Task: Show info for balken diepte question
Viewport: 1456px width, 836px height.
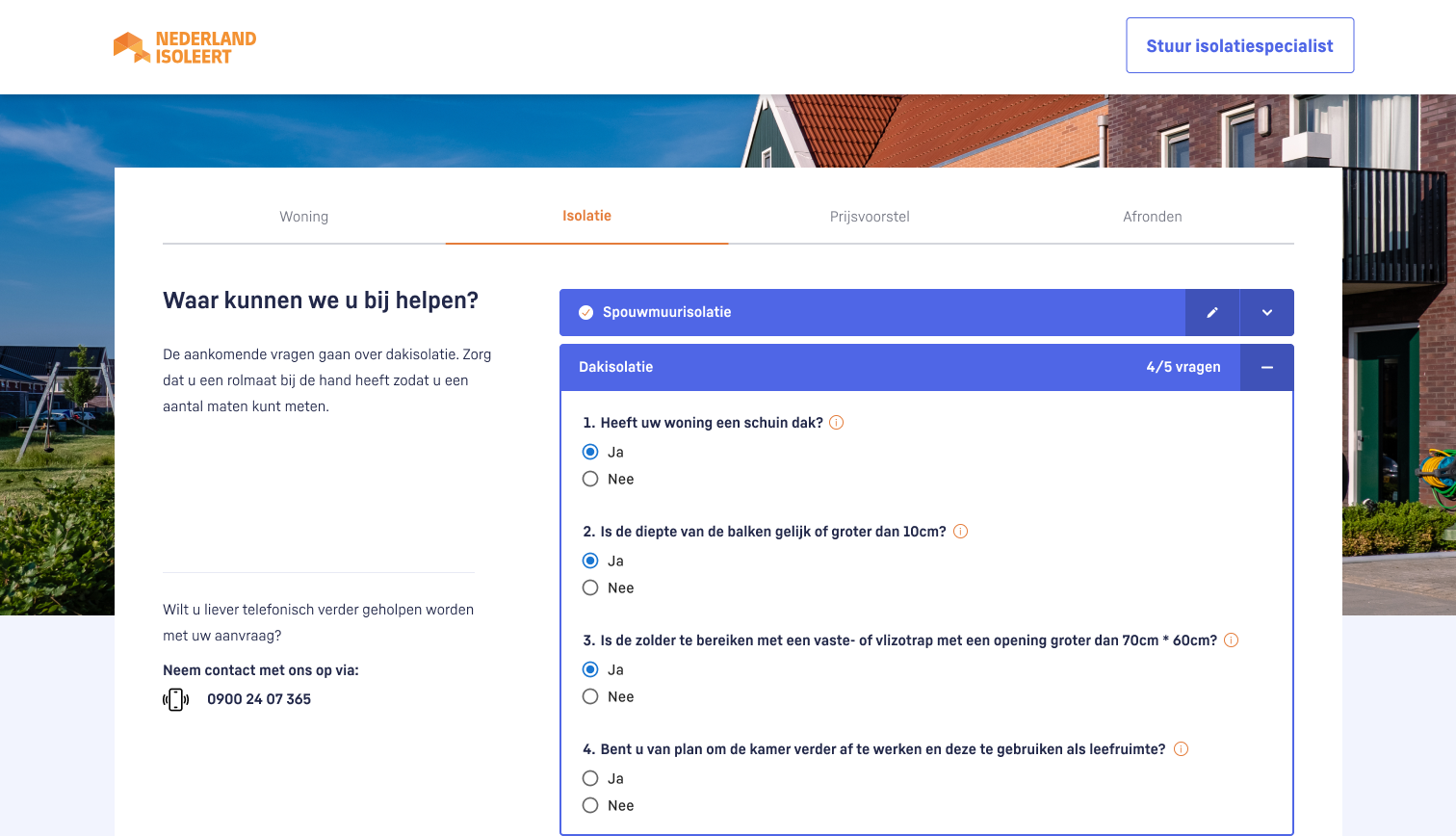Action: (960, 532)
